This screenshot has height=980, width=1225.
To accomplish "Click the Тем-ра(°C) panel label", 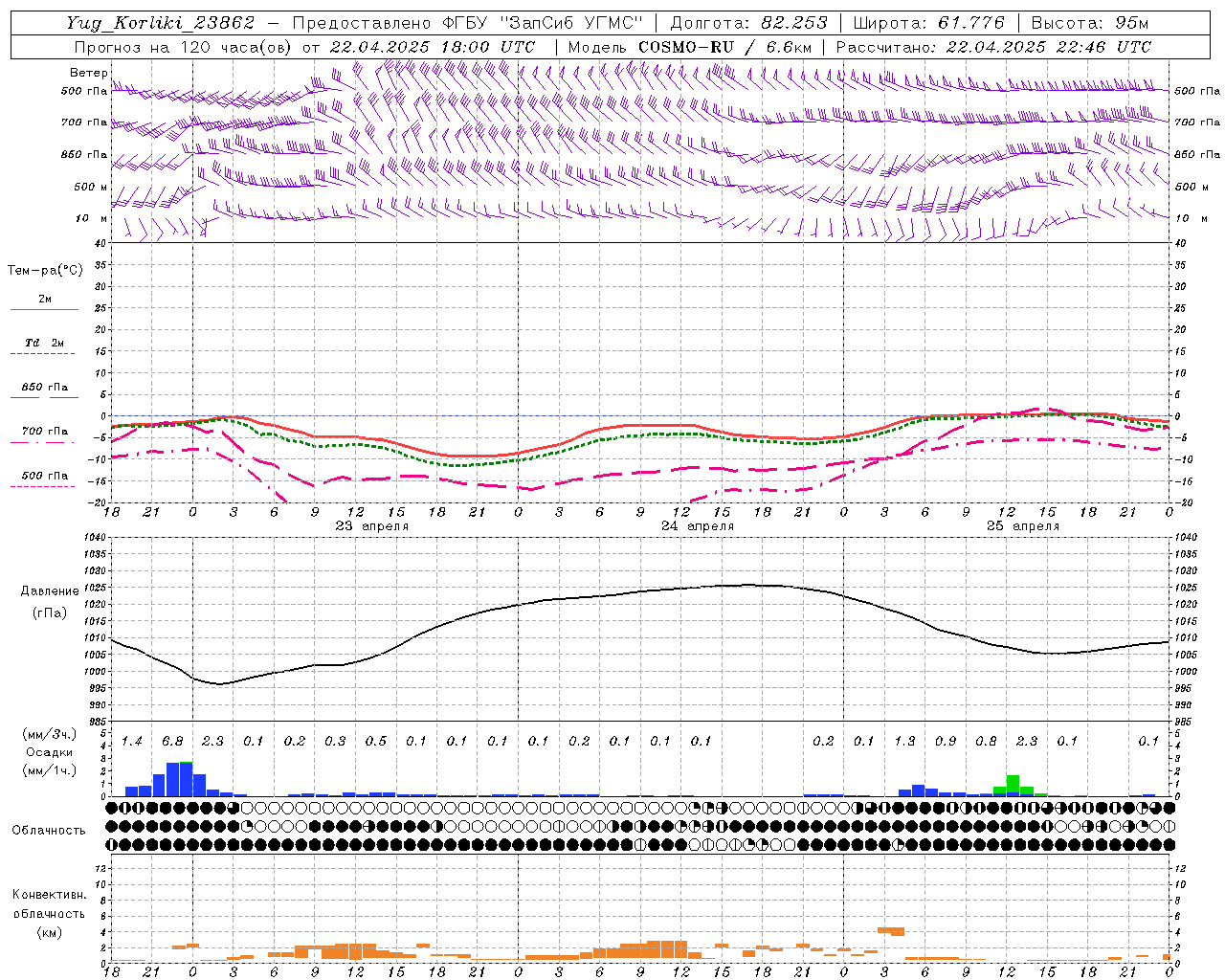I will [45, 271].
